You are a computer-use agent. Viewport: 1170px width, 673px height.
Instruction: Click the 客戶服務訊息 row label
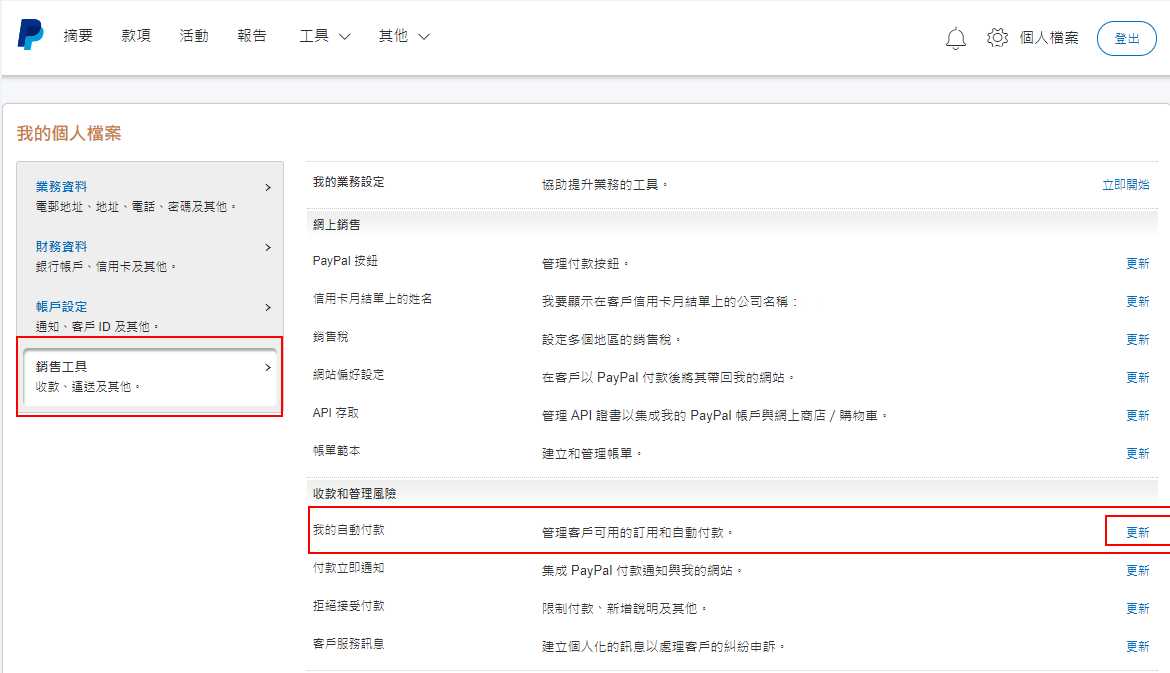tap(348, 644)
